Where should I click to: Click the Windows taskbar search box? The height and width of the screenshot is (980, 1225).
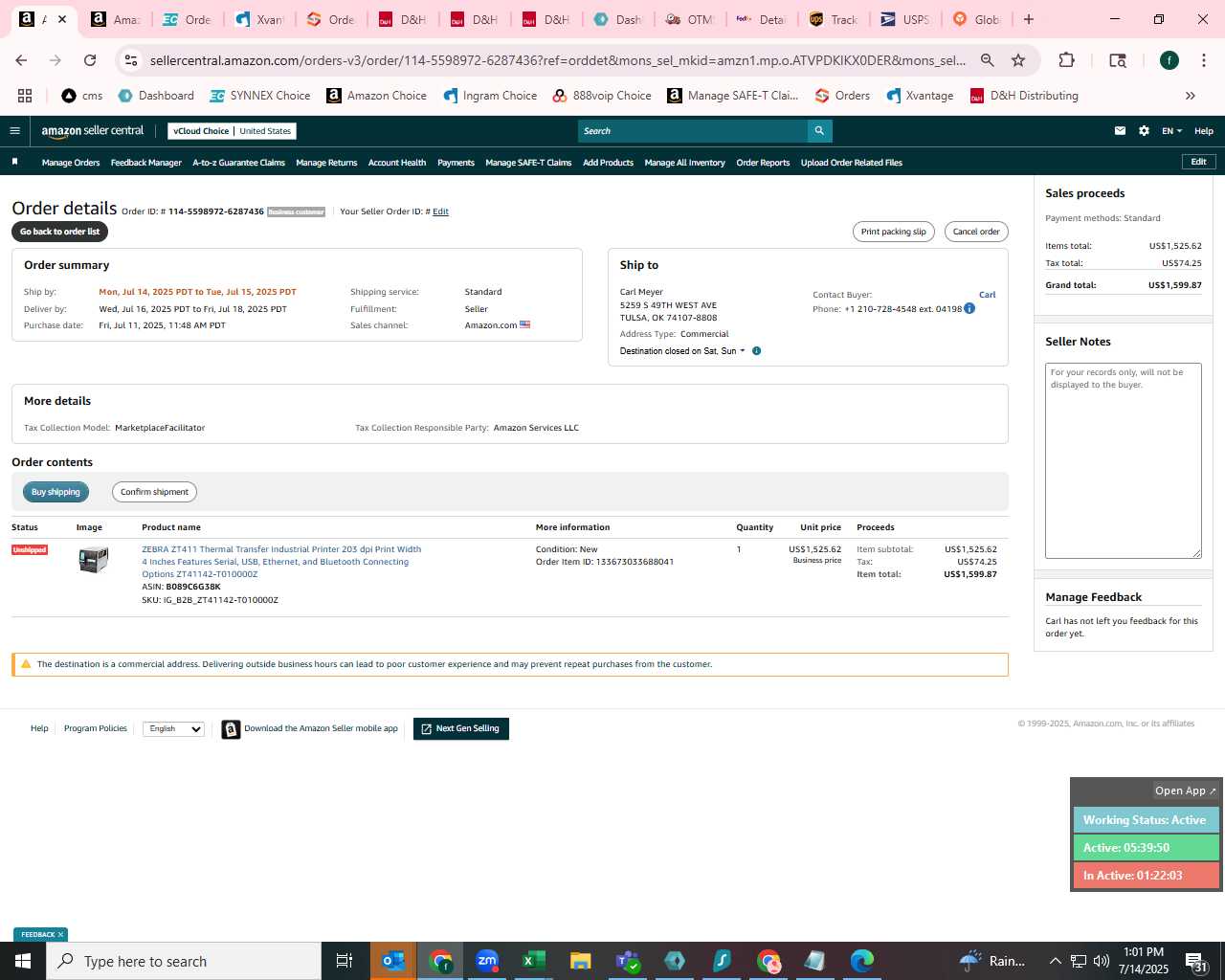[184, 961]
